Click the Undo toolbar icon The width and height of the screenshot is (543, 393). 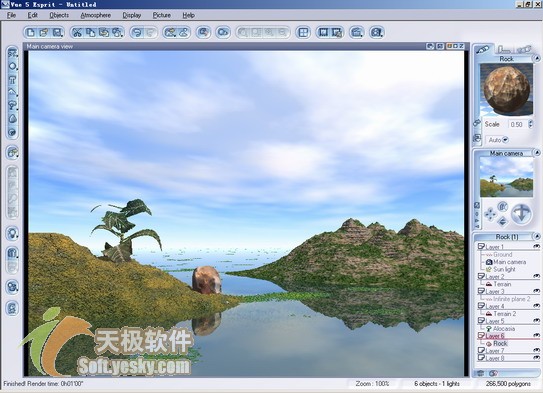pos(137,33)
